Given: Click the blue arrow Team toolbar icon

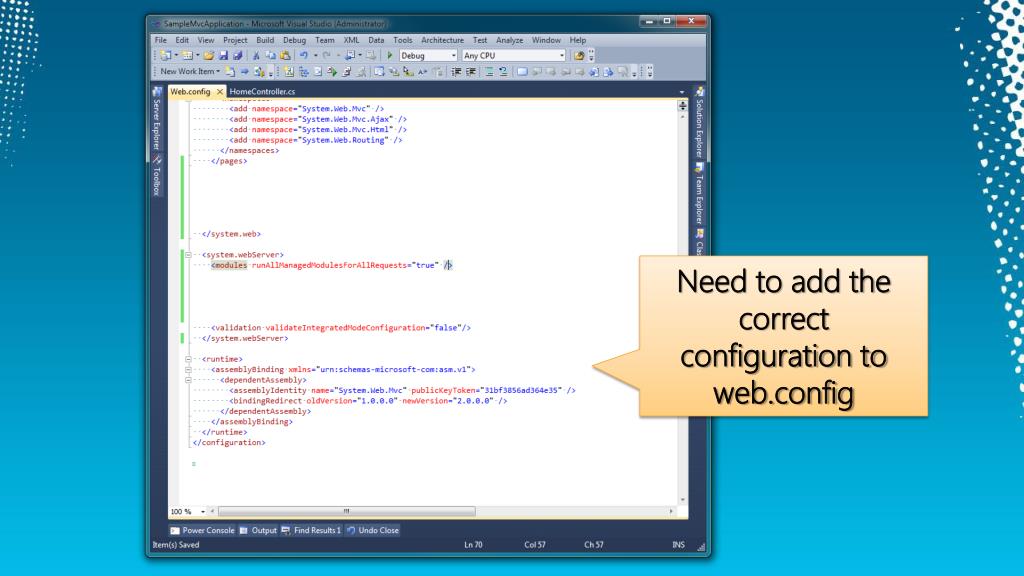Looking at the screenshot, I should [244, 71].
